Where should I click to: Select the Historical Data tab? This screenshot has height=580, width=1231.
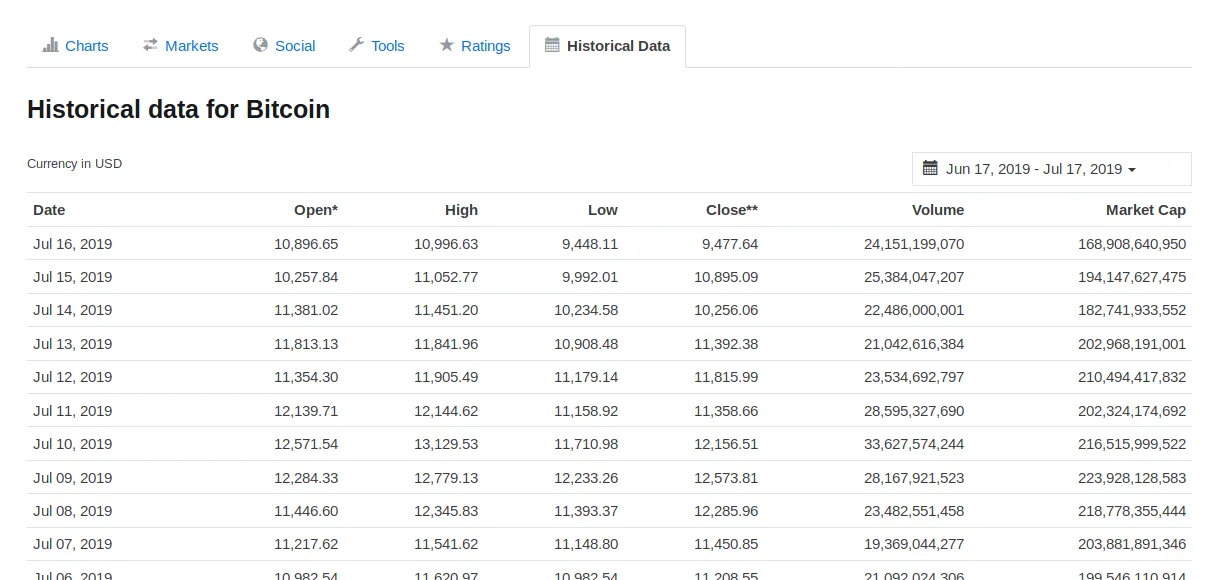click(607, 46)
